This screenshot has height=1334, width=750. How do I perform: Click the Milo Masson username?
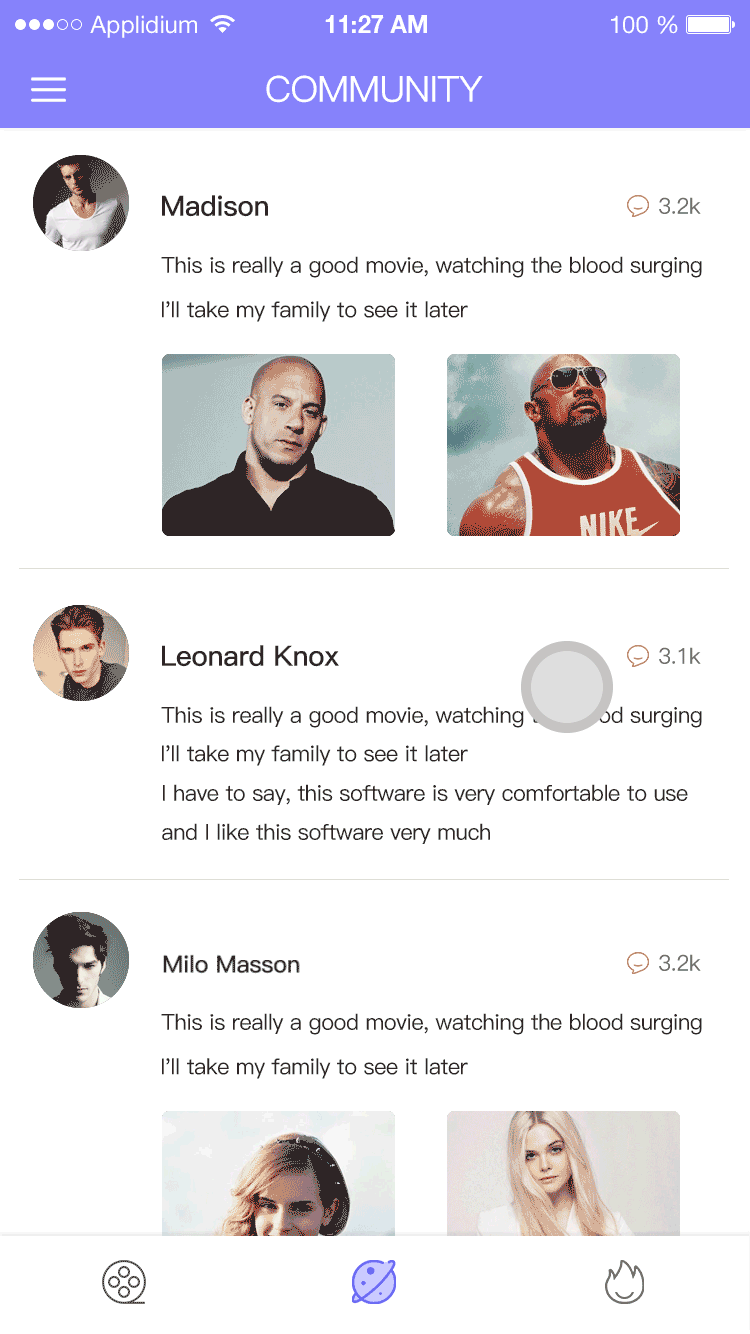tap(231, 965)
